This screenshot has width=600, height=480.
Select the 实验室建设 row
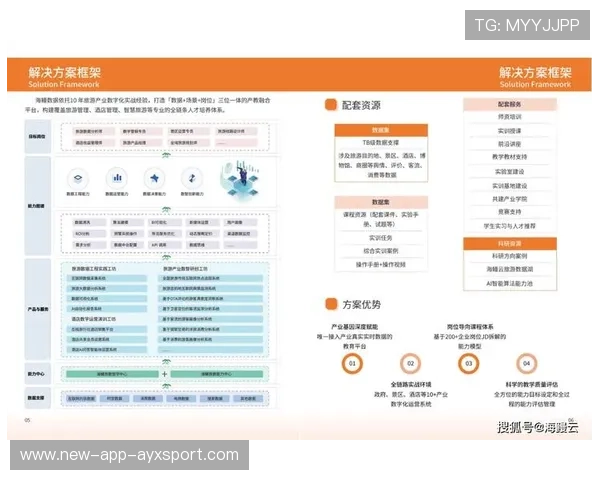tap(510, 171)
